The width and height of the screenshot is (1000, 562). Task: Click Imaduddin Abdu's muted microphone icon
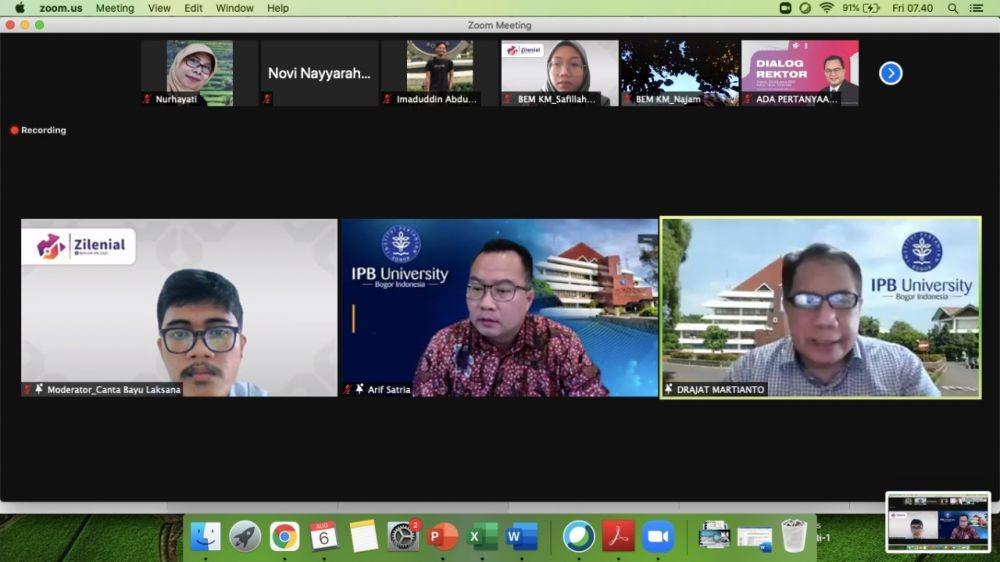pos(387,99)
